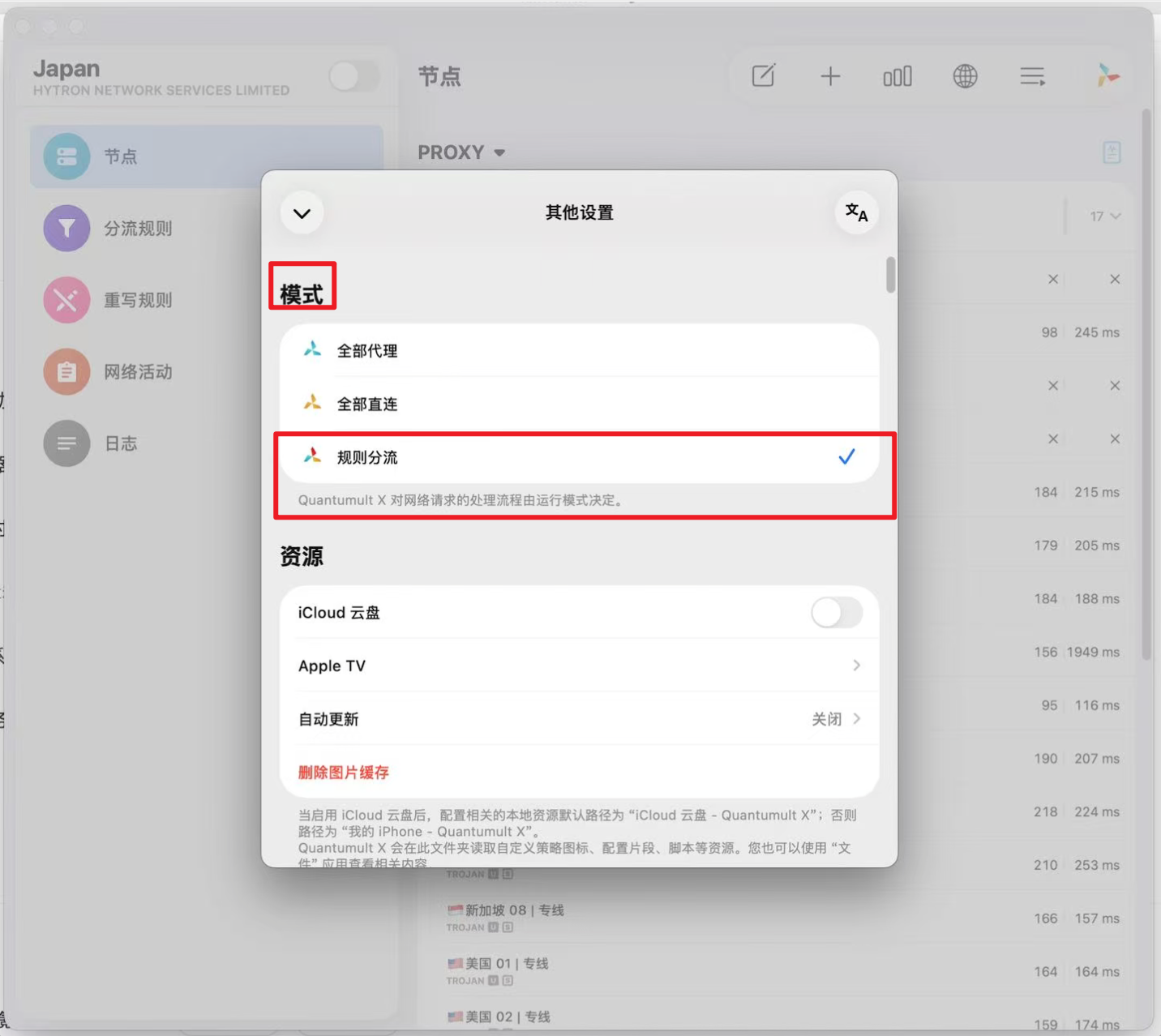Click the 重写规则 pink icon
1161x1036 pixels.
66,300
